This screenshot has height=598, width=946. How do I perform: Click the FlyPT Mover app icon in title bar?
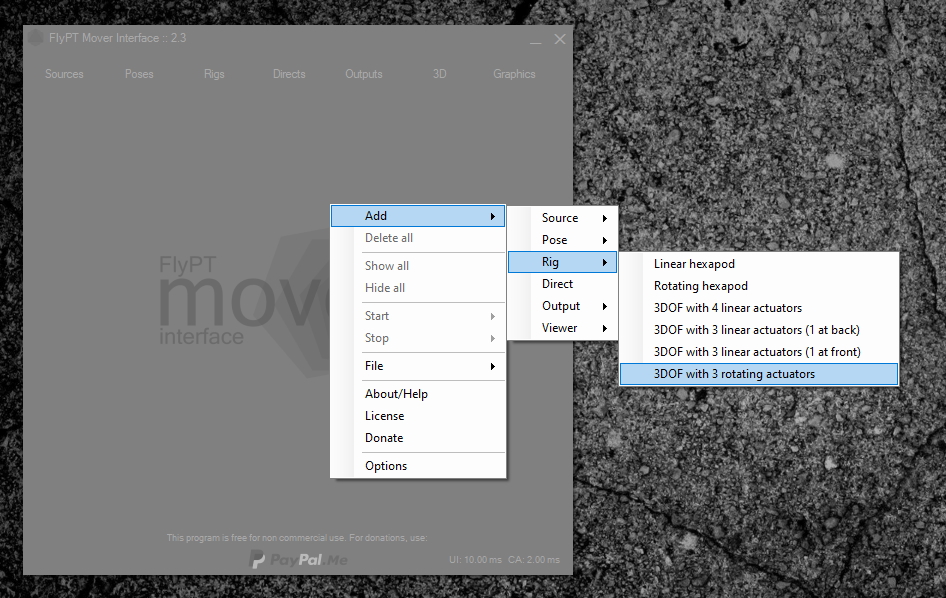click(x=36, y=38)
